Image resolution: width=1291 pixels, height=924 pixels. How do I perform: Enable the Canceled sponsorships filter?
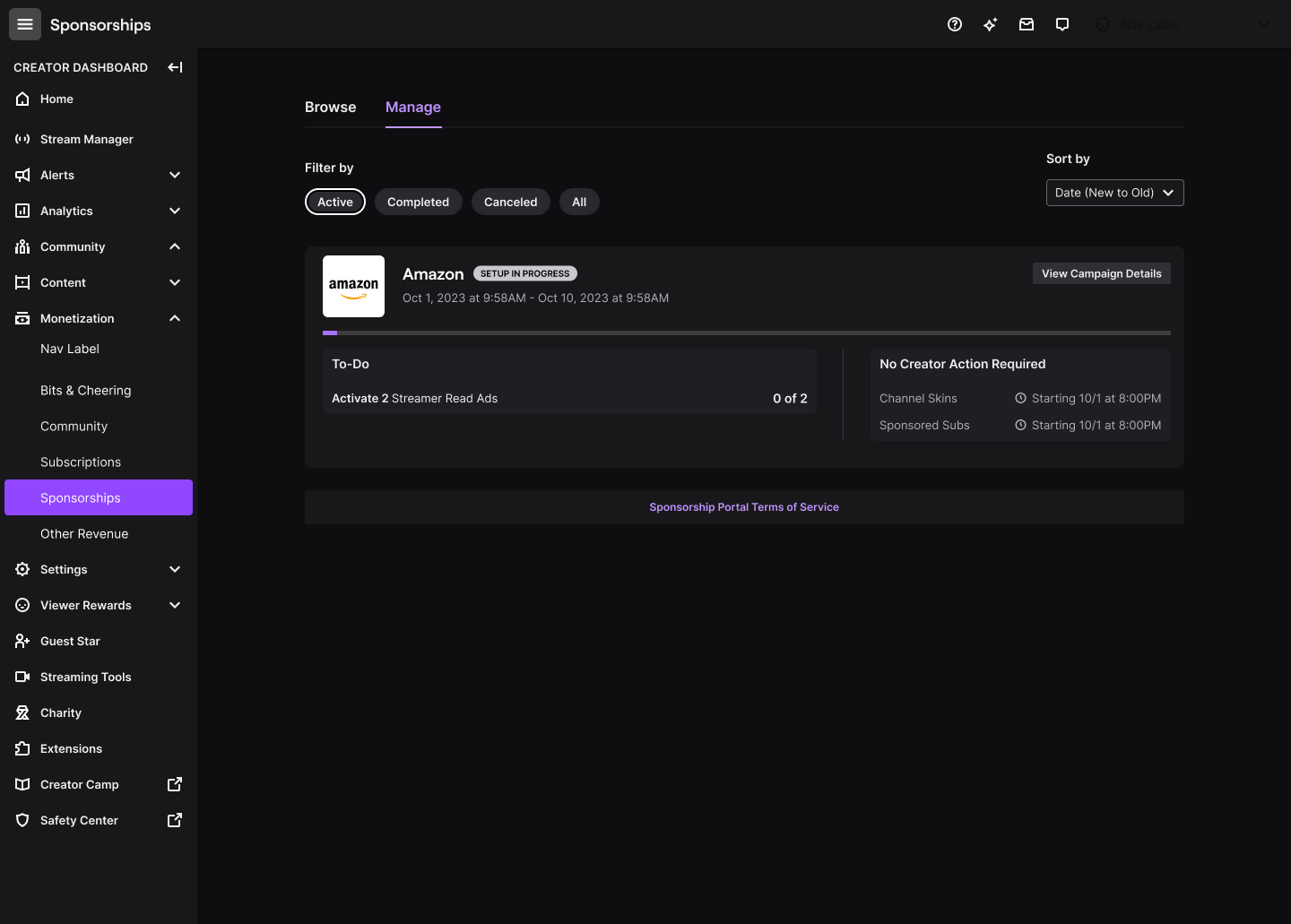(510, 202)
